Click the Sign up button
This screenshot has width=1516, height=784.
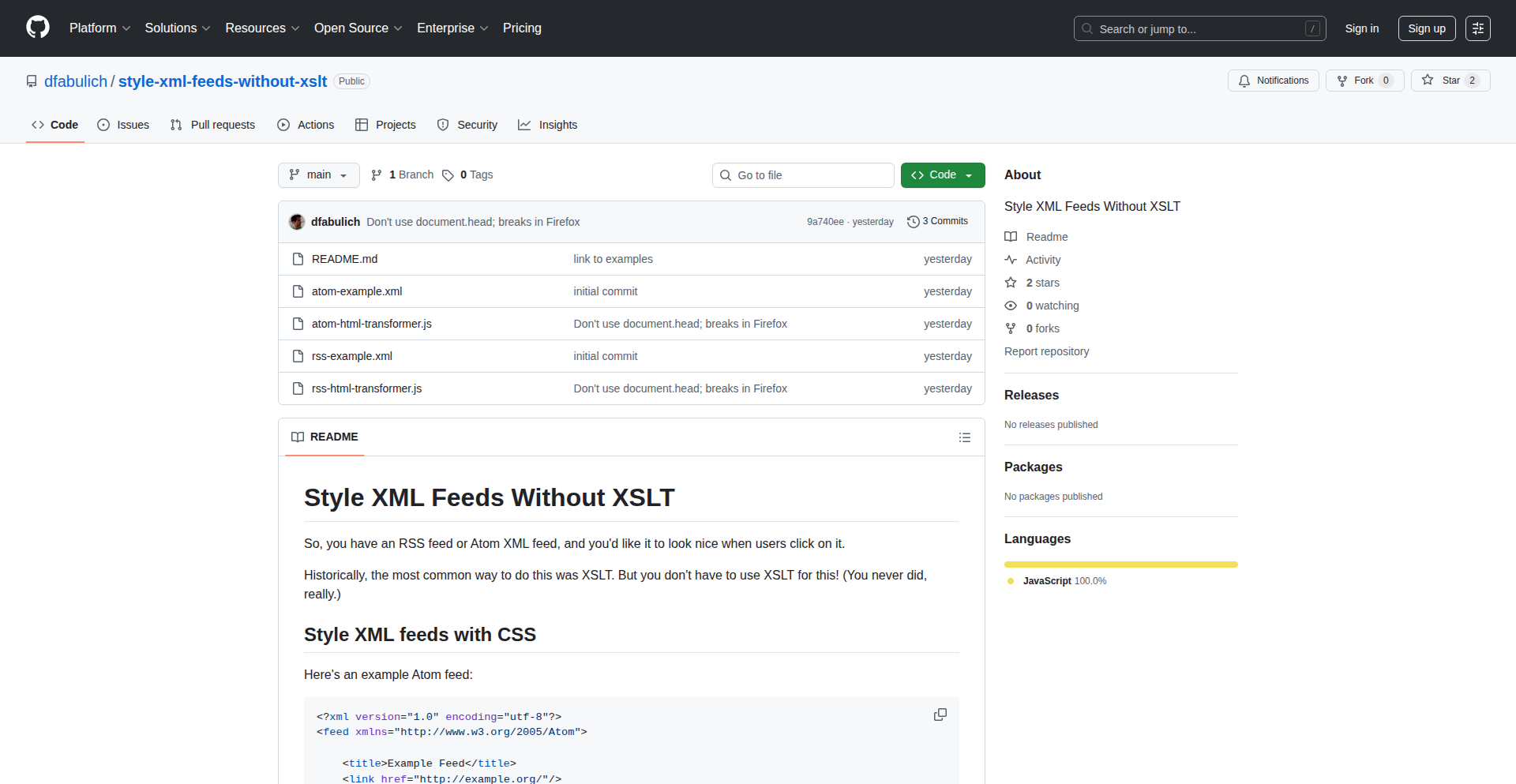click(1426, 28)
